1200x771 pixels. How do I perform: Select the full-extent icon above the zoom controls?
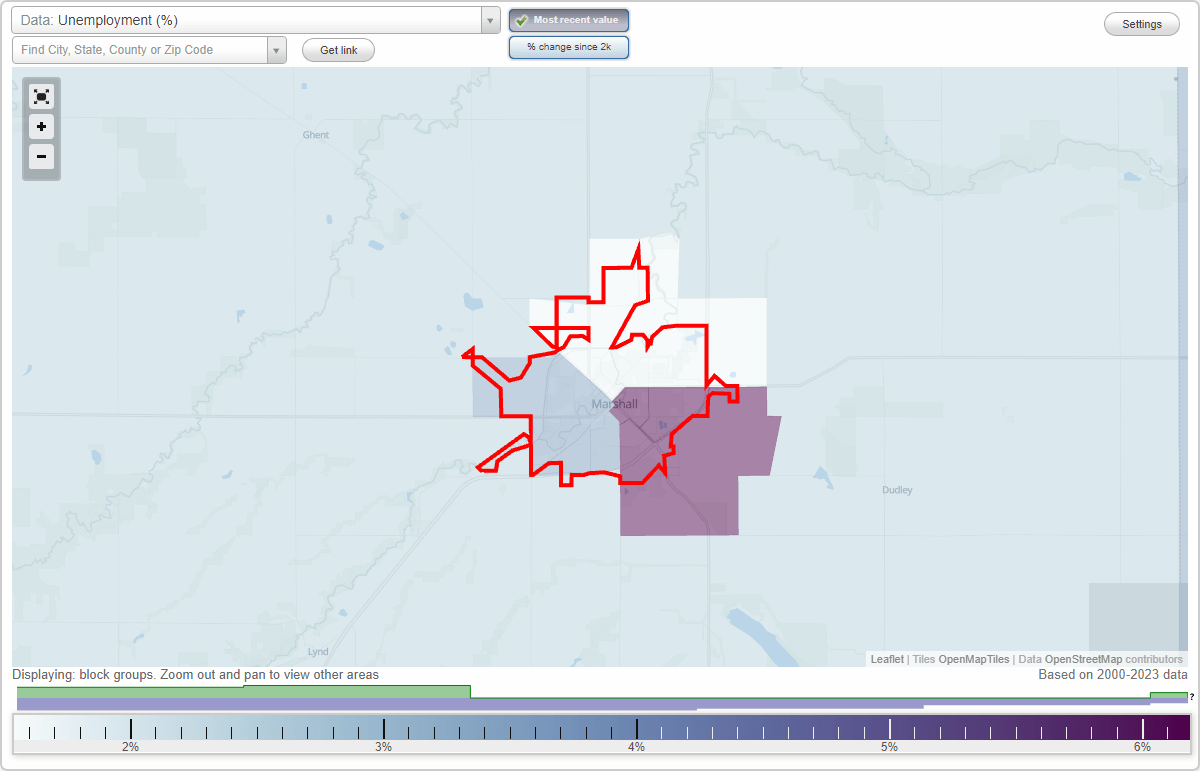(x=41, y=96)
